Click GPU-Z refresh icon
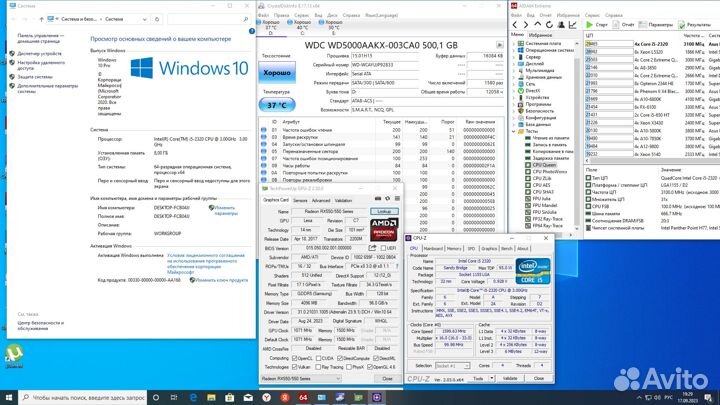 click(388, 199)
